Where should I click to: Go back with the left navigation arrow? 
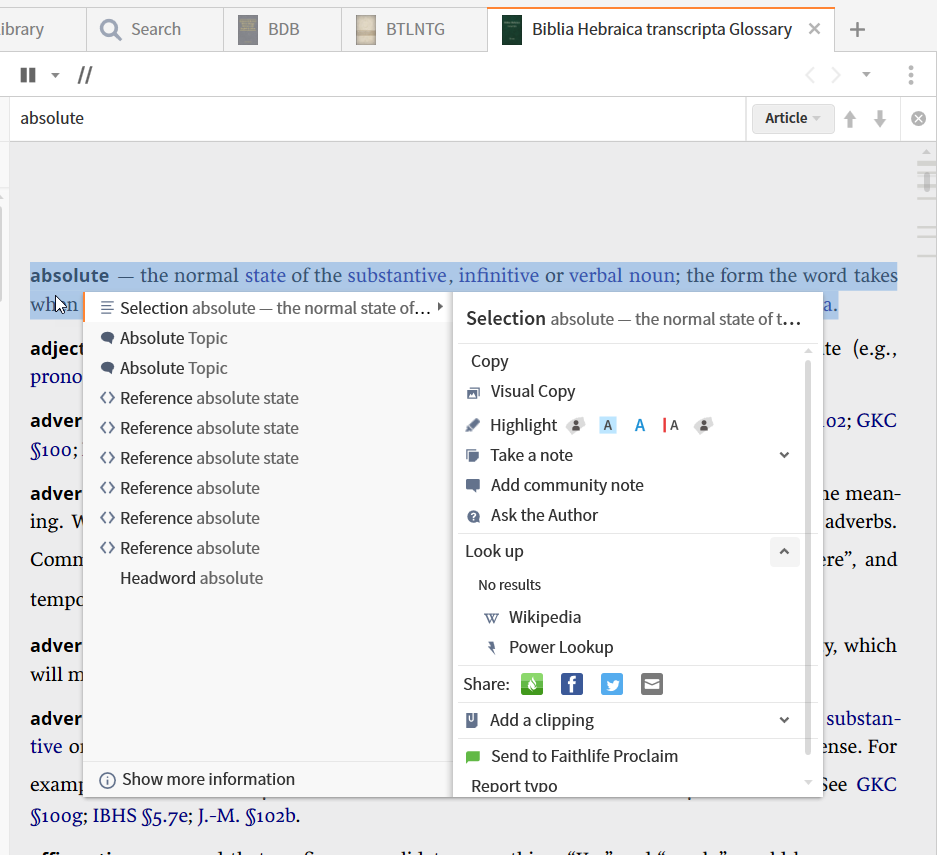pyautogui.click(x=810, y=75)
